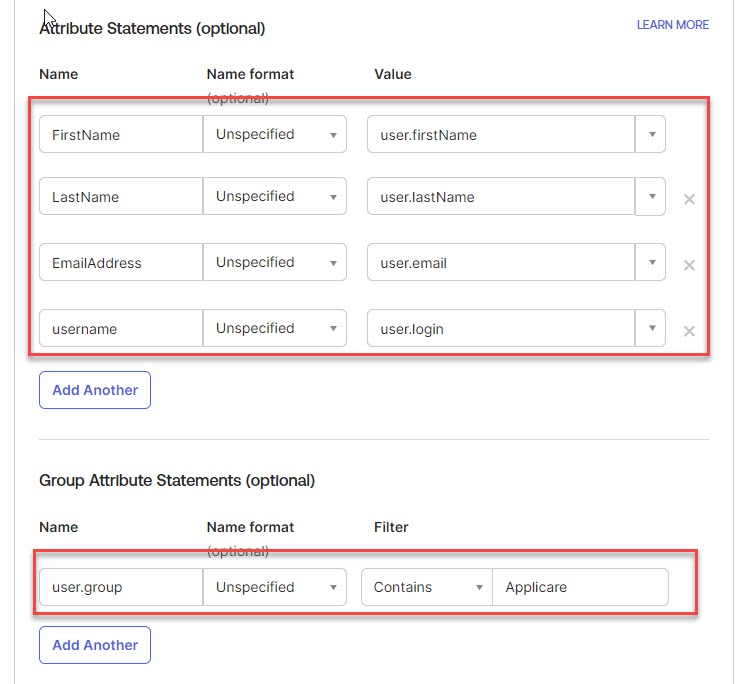Open Name format dropdown for FirstName
This screenshot has height=684, width=741.
point(275,134)
